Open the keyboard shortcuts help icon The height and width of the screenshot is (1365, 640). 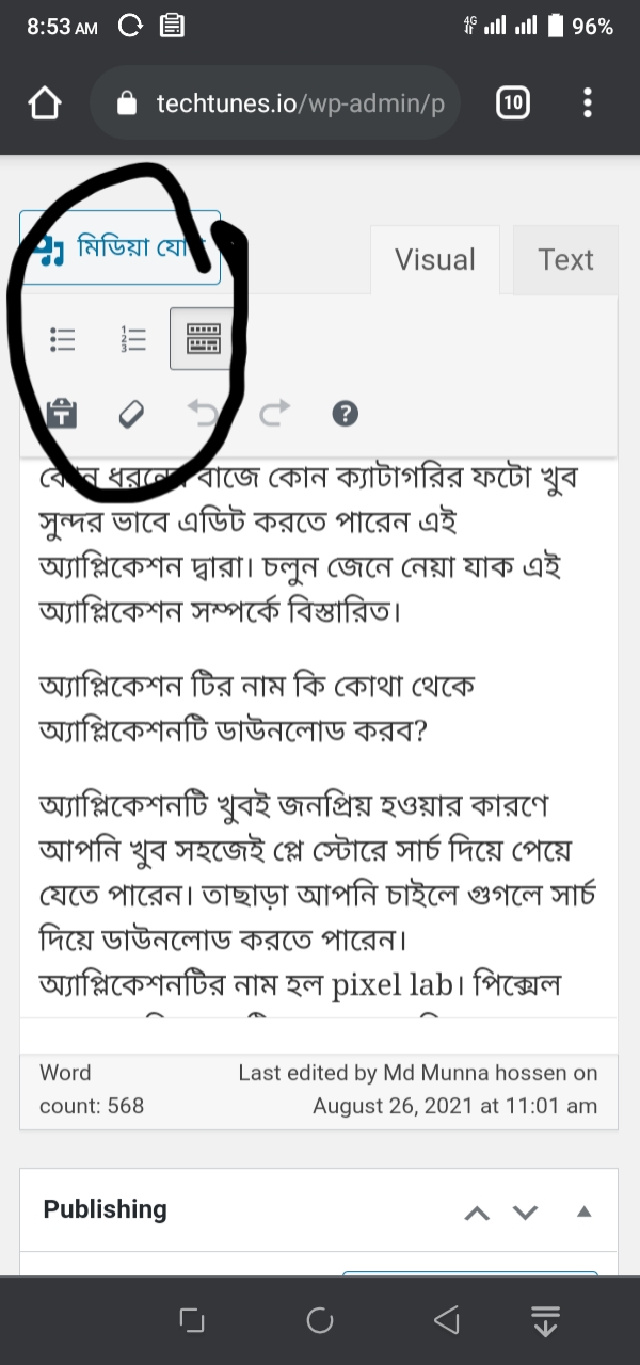click(345, 413)
